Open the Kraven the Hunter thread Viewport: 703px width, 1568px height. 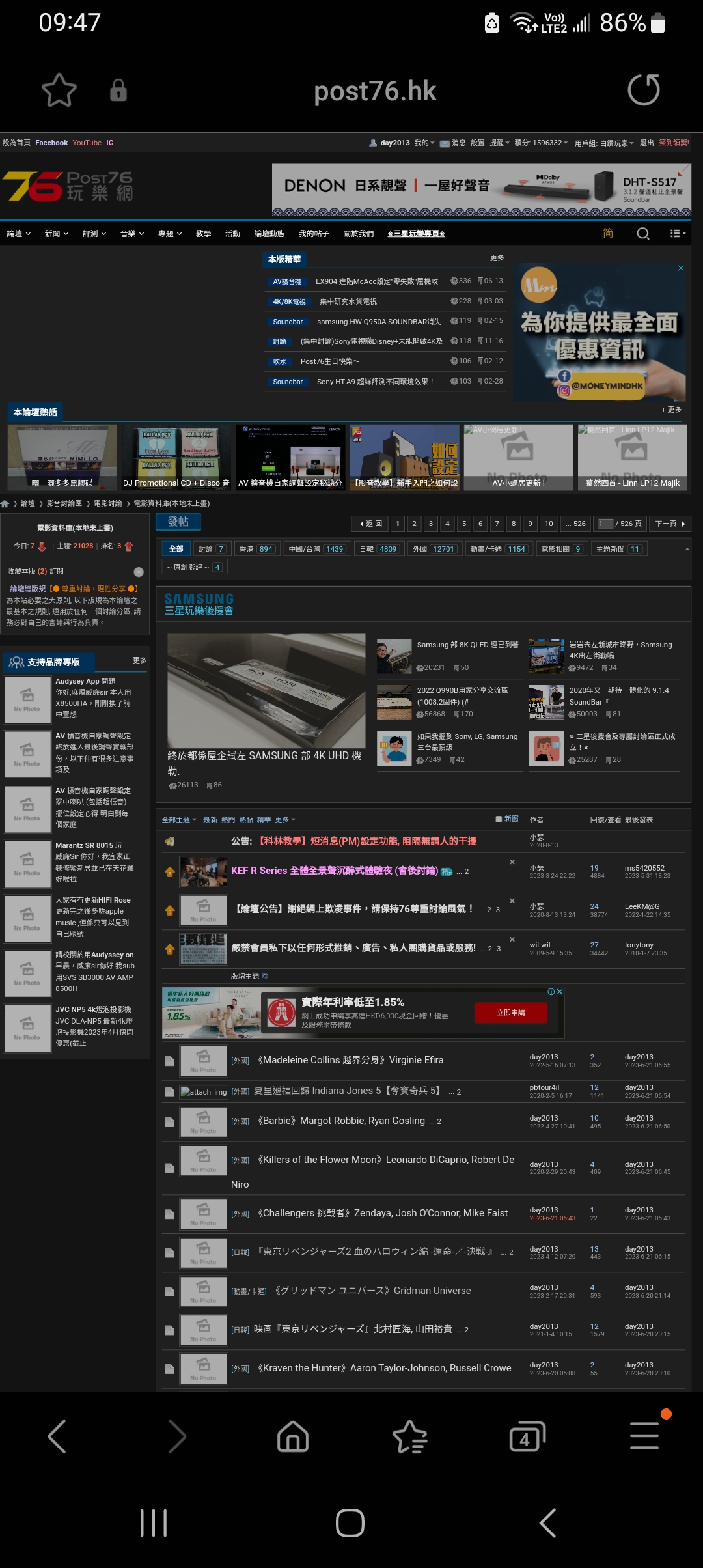(x=384, y=1368)
